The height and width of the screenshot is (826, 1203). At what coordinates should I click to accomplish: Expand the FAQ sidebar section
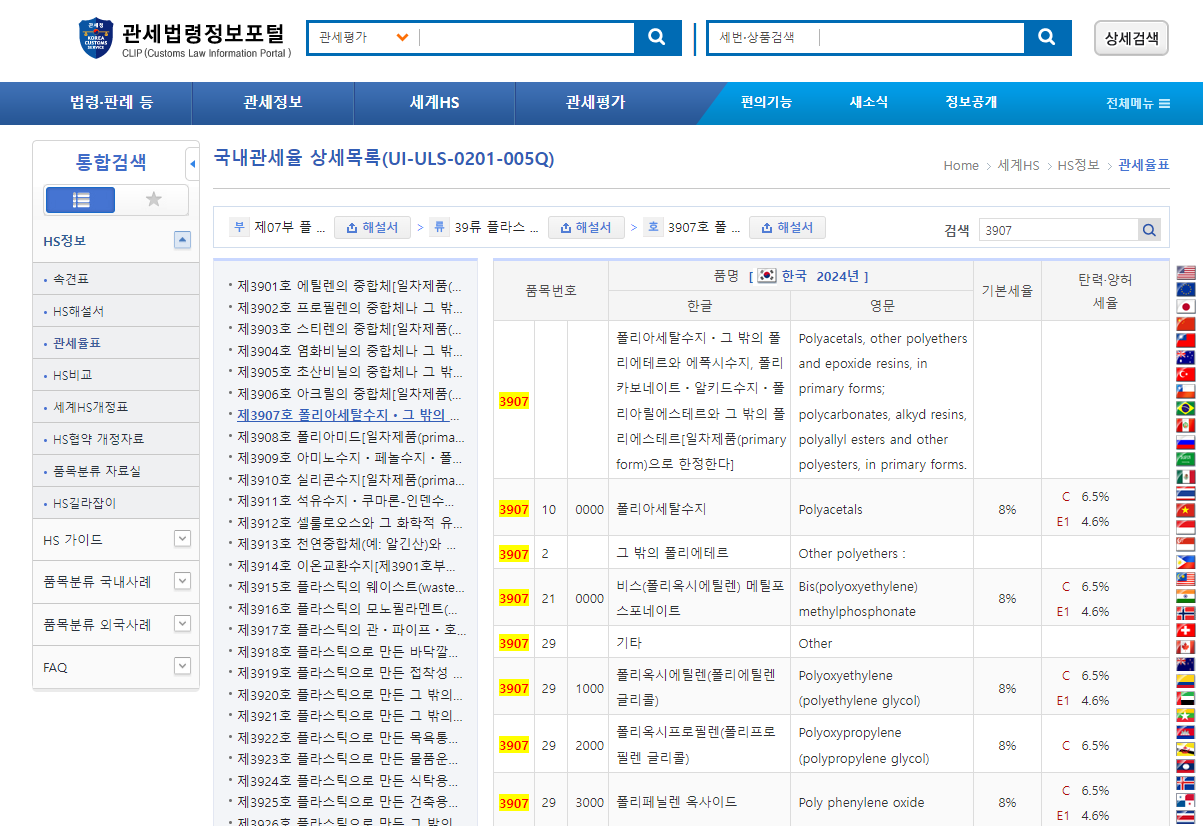(182, 666)
